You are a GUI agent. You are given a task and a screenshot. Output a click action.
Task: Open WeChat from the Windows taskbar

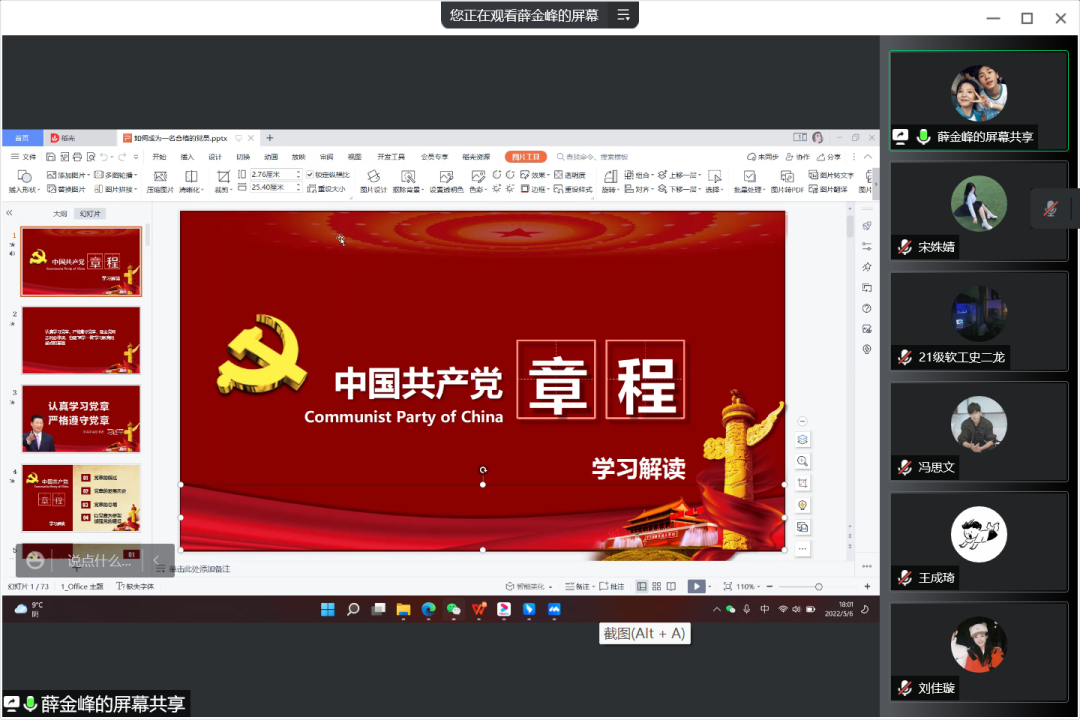click(x=453, y=609)
